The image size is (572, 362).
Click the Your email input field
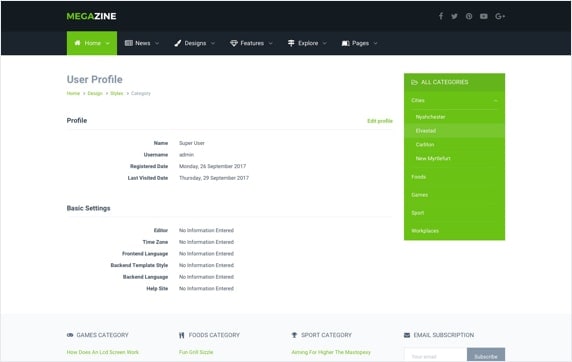436,356
